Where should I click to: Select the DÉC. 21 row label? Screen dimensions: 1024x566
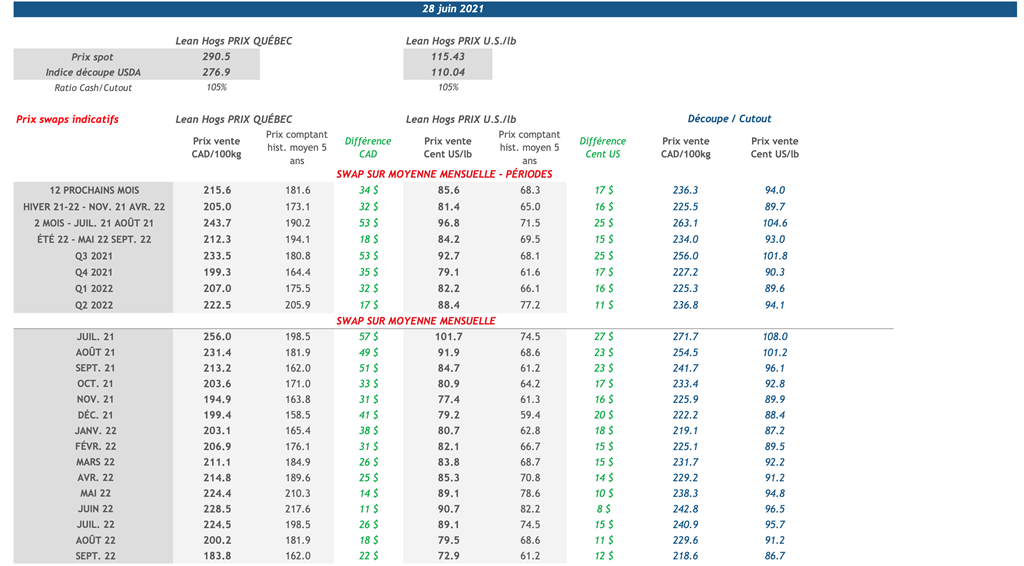(x=94, y=415)
